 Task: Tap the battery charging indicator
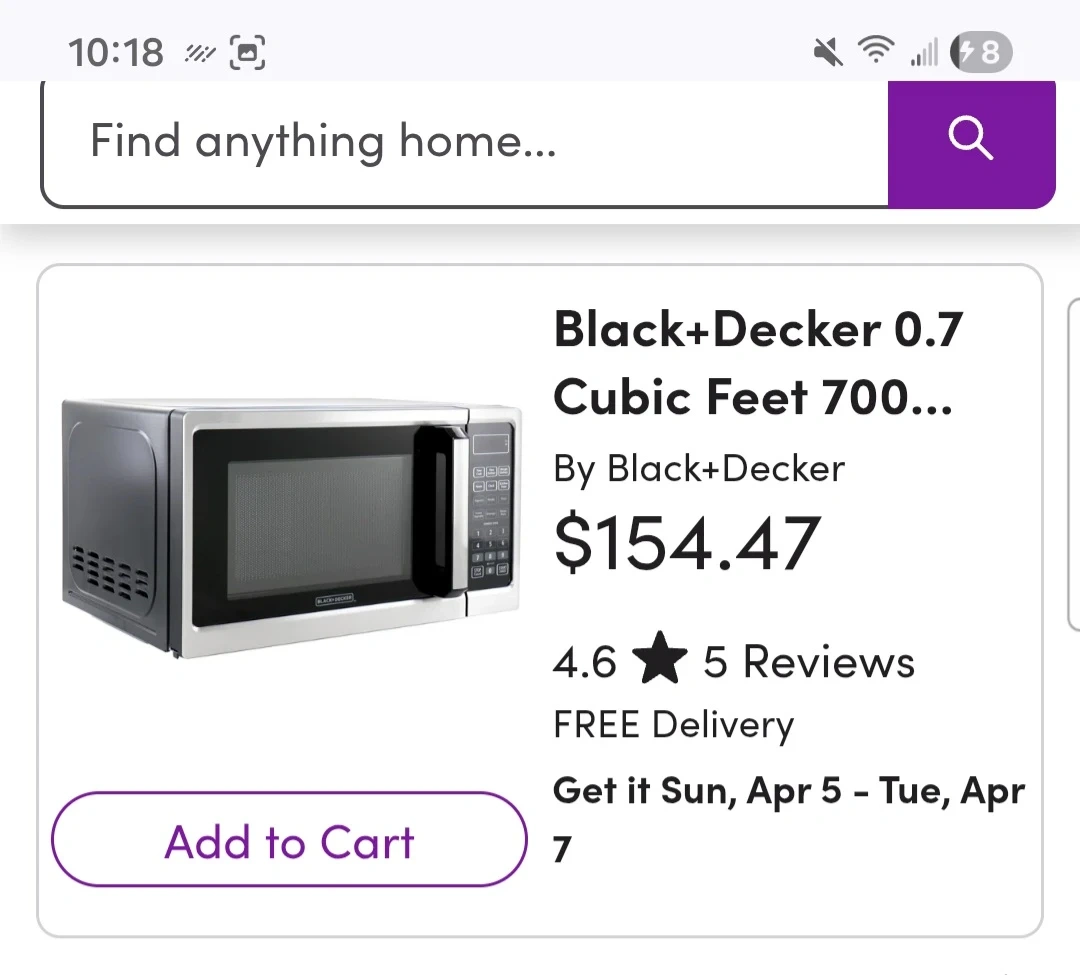click(981, 51)
